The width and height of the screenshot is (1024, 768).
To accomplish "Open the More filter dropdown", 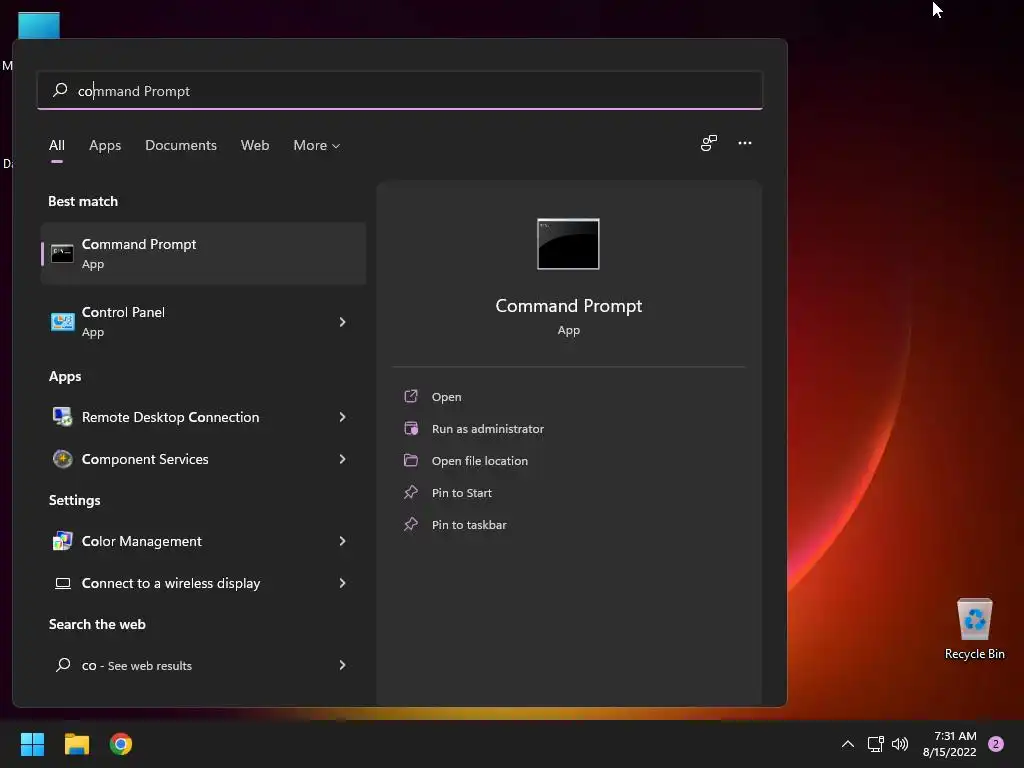I will pyautogui.click(x=317, y=145).
